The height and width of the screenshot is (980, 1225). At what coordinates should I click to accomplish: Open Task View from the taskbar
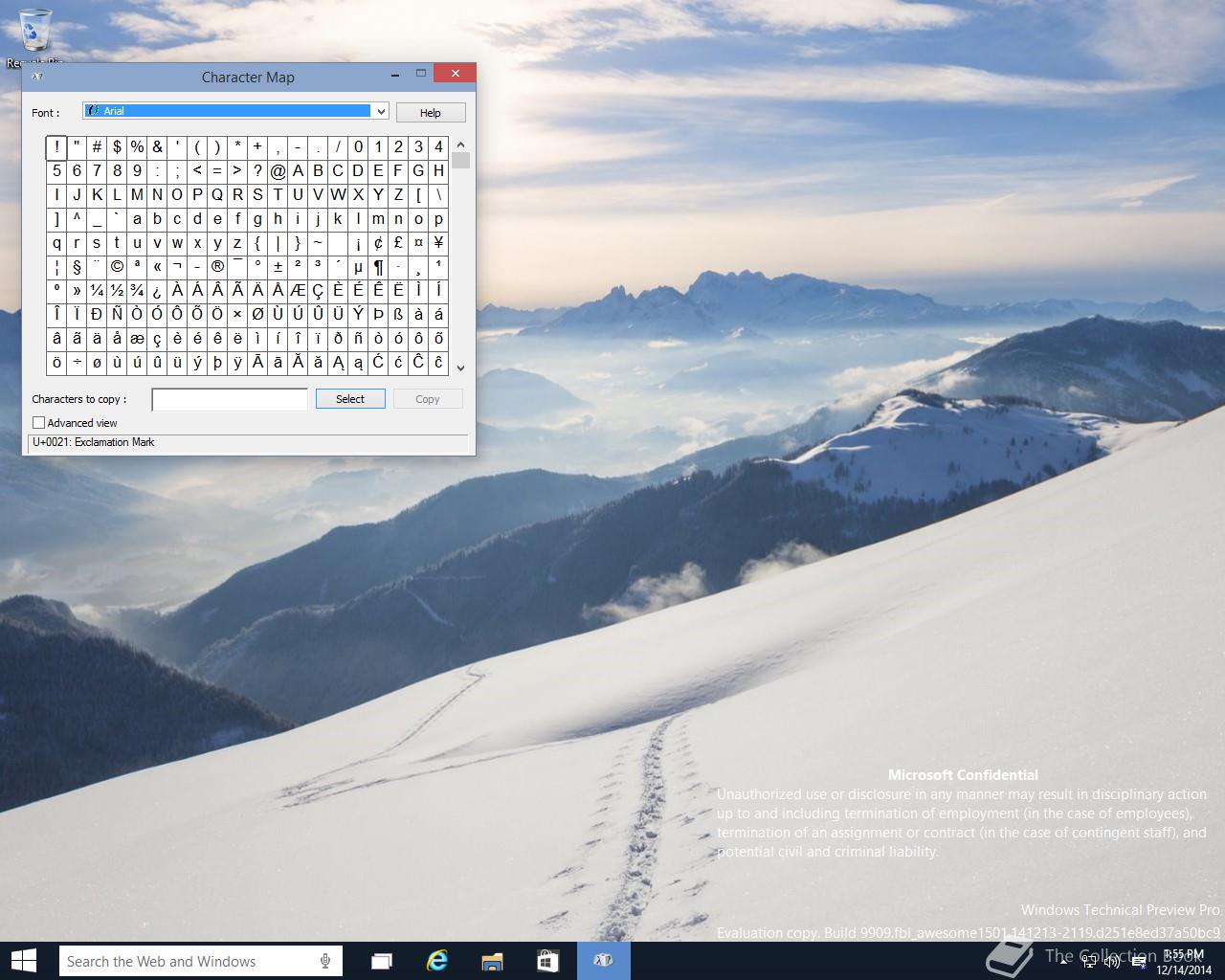click(381, 961)
